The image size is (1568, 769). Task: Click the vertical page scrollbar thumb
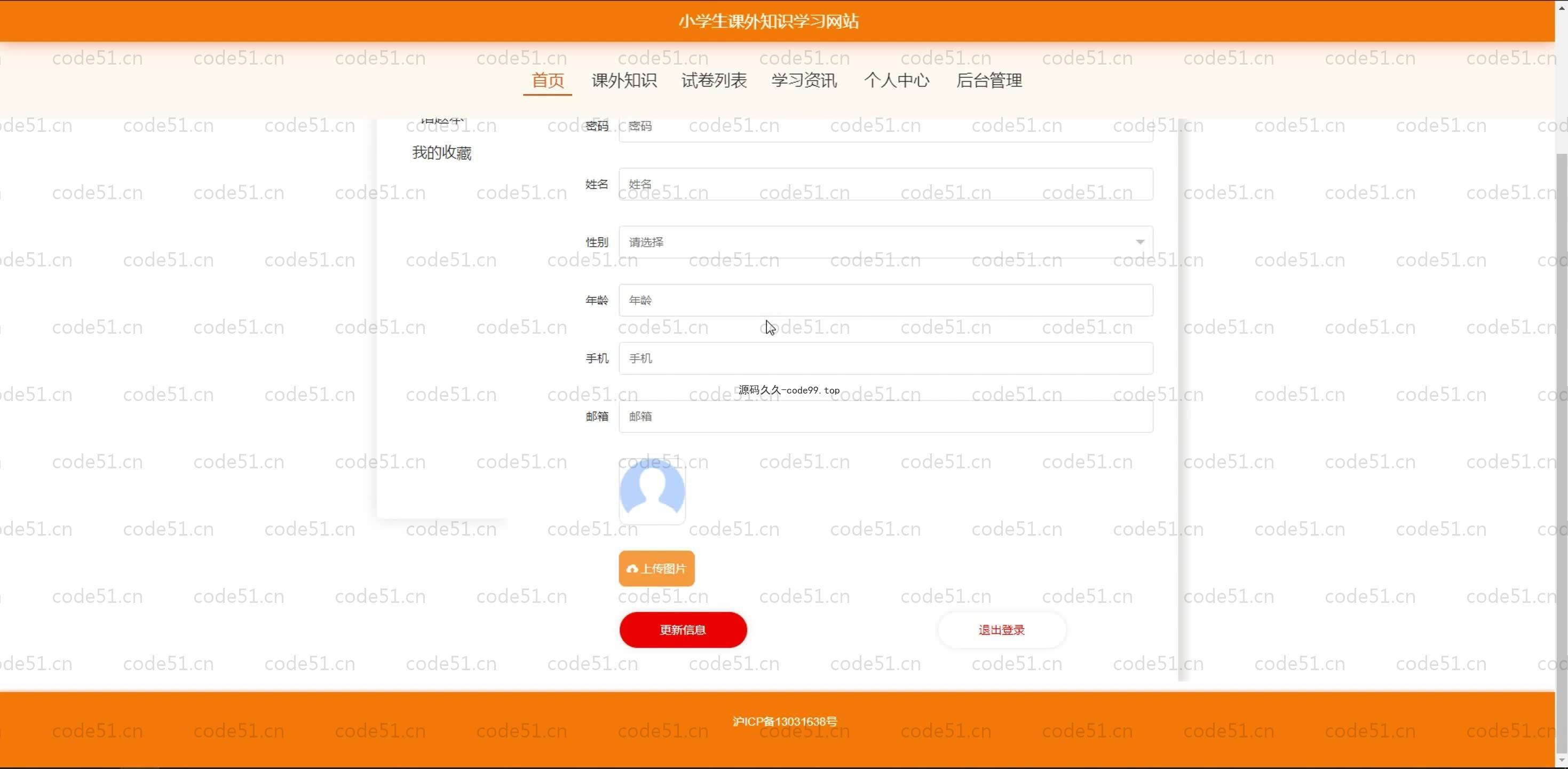click(1561, 453)
